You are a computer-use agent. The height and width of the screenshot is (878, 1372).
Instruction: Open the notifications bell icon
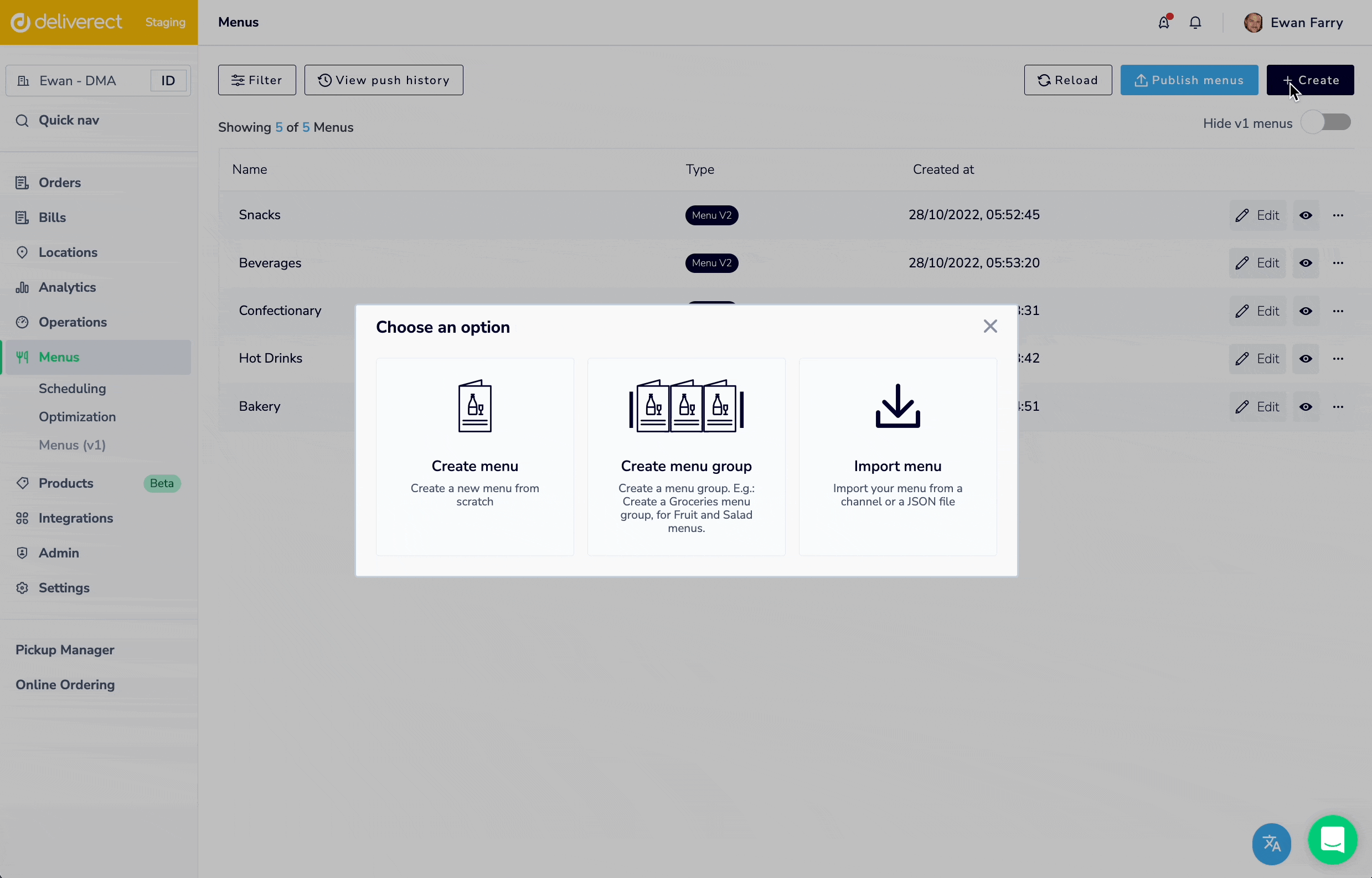tap(1195, 23)
